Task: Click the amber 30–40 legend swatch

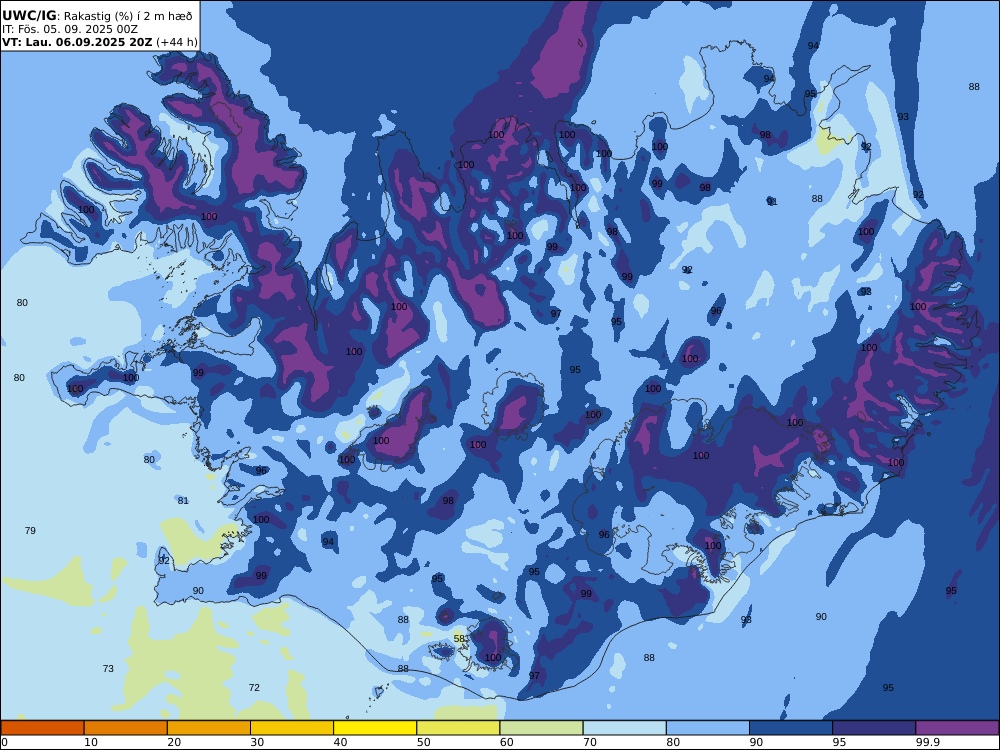Action: (x=292, y=728)
